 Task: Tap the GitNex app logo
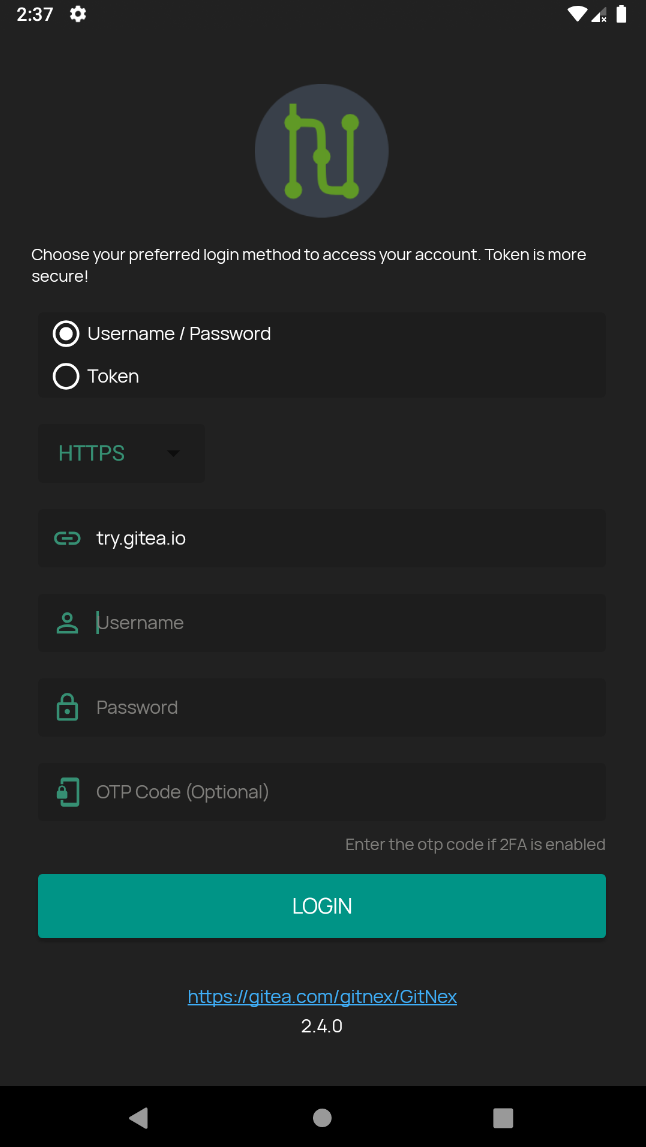[x=322, y=152]
